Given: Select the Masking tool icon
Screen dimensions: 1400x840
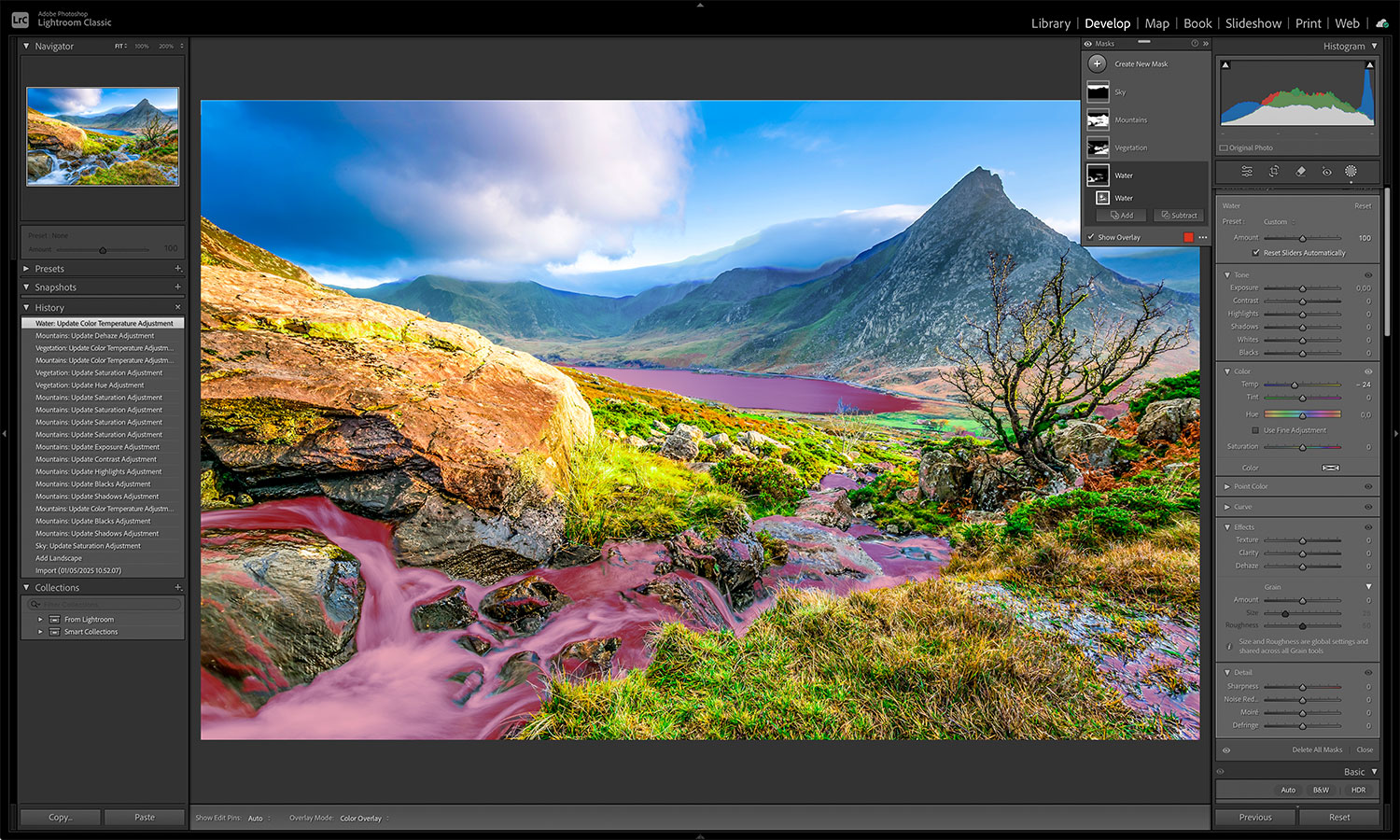Looking at the screenshot, I should coord(1351,172).
